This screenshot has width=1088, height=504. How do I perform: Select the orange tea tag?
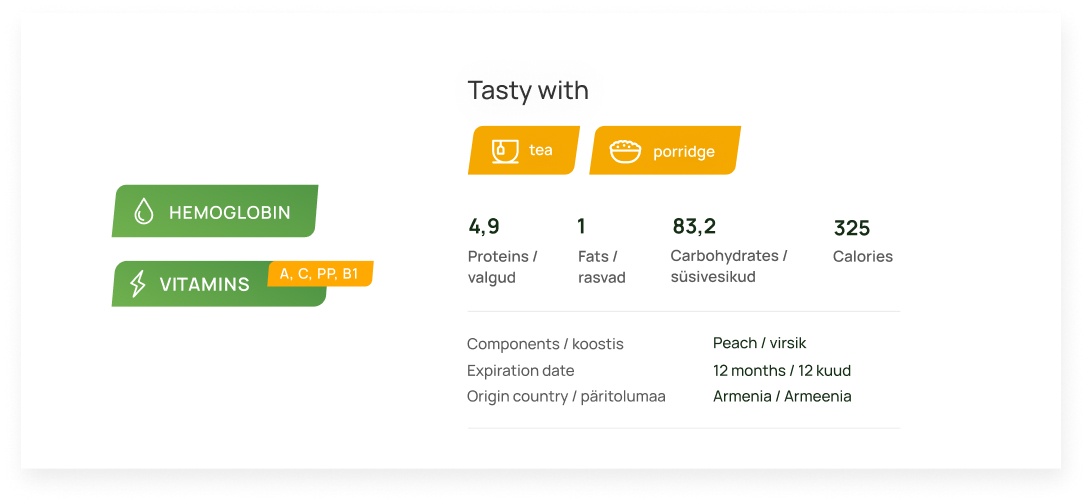pyautogui.click(x=524, y=150)
